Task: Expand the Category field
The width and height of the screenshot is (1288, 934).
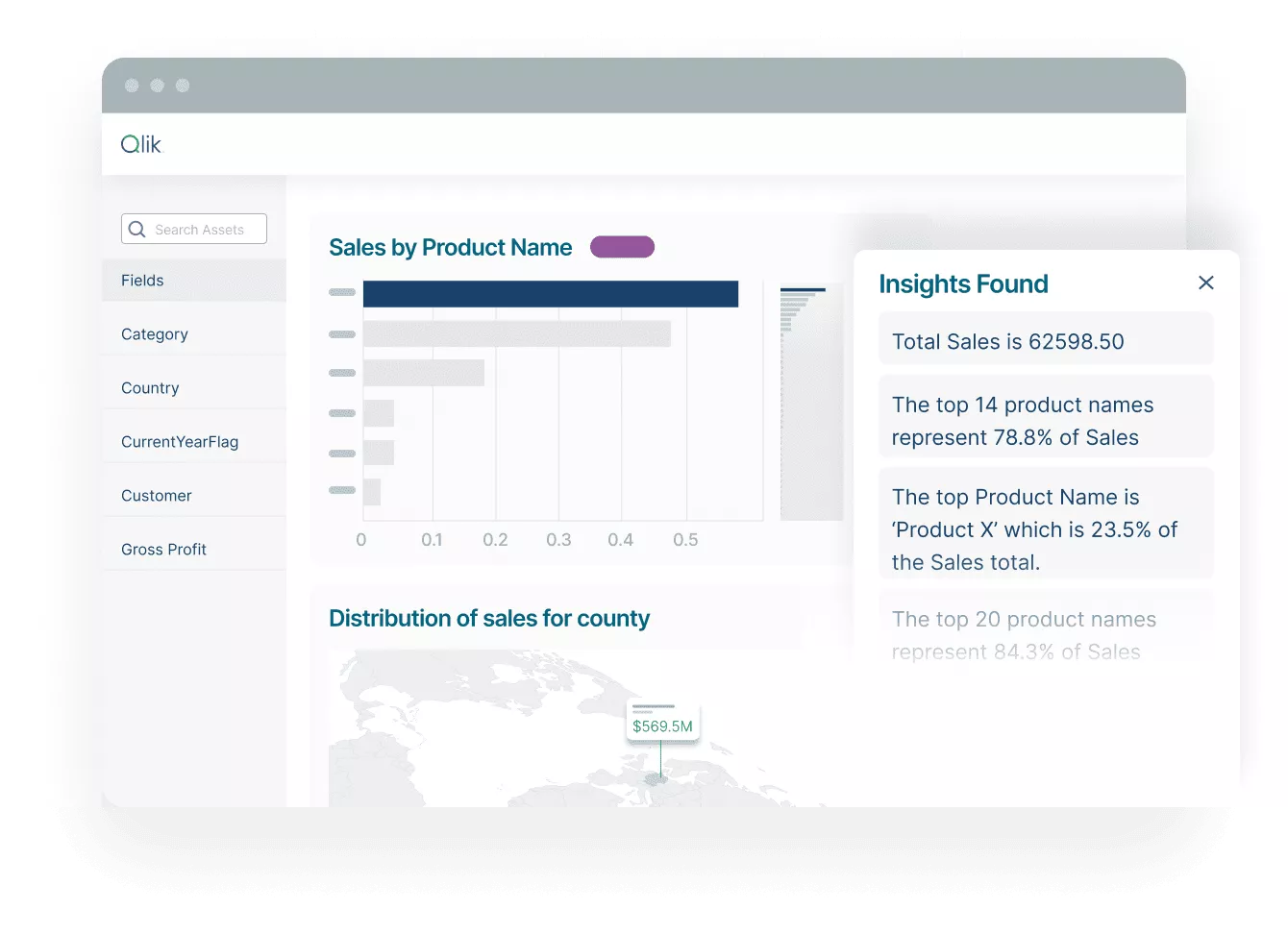Action: (155, 333)
